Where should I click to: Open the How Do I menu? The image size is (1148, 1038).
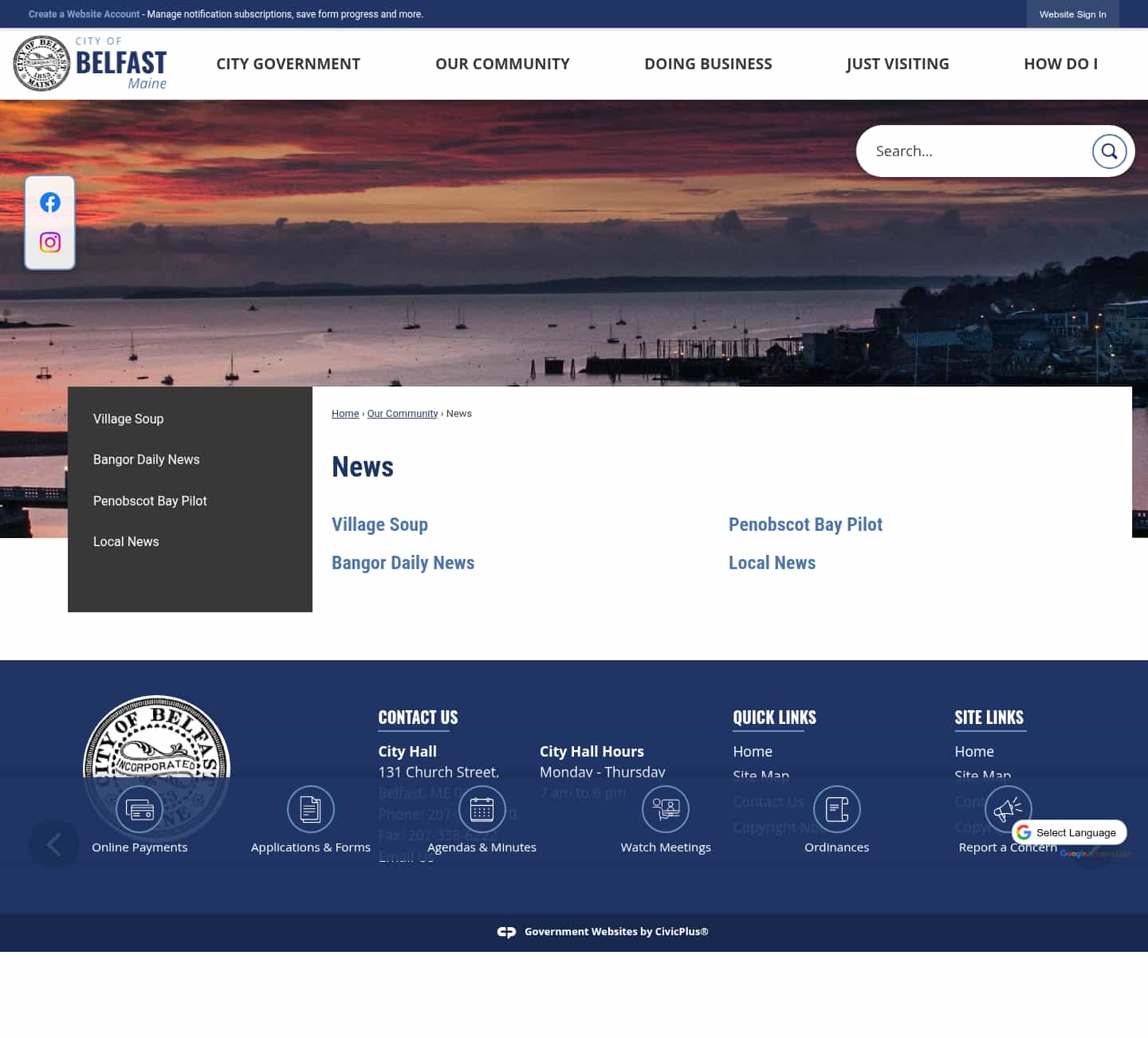(1060, 64)
